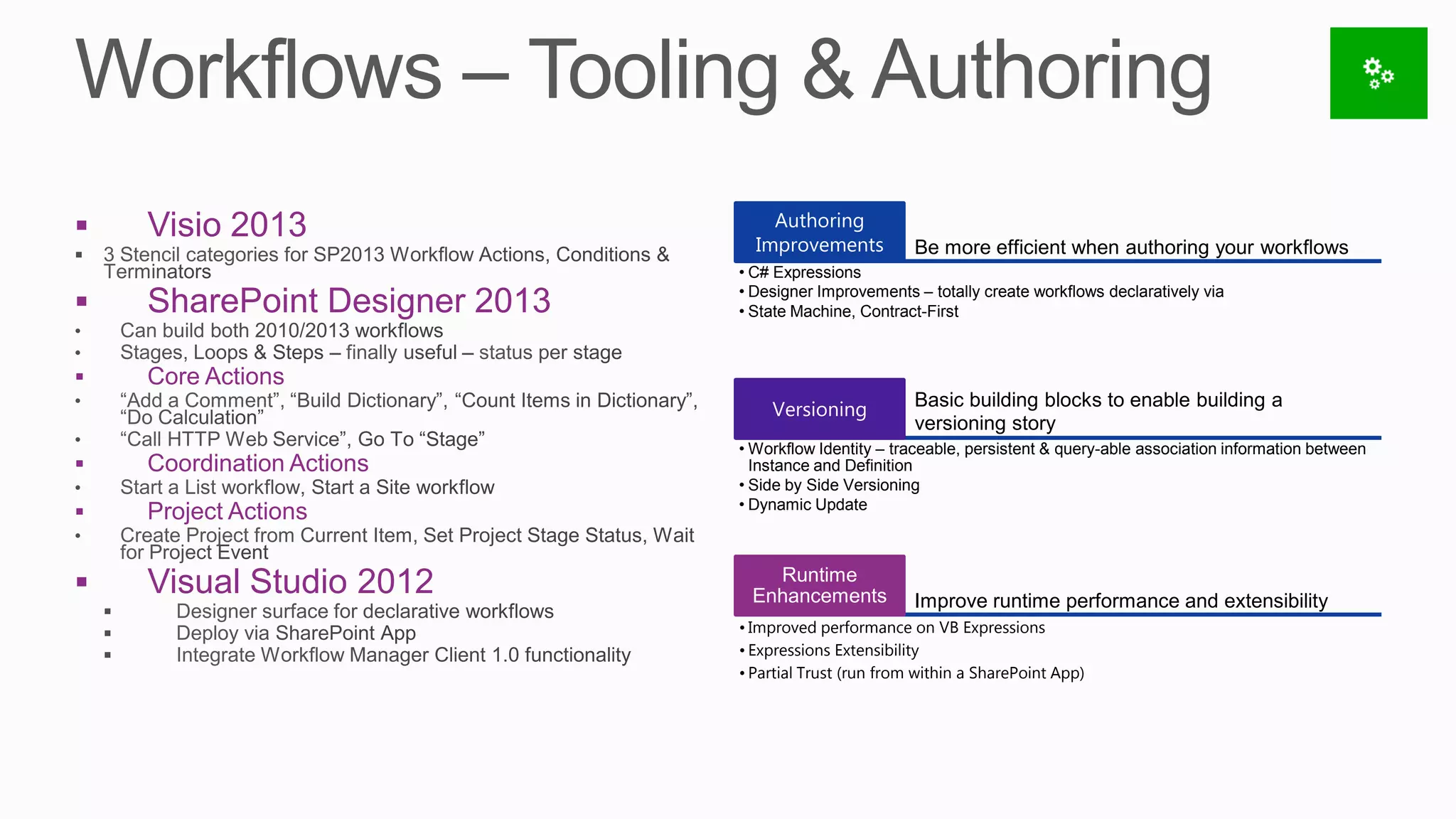Click the Coordination Actions subheading
1456x819 pixels.
click(x=257, y=464)
